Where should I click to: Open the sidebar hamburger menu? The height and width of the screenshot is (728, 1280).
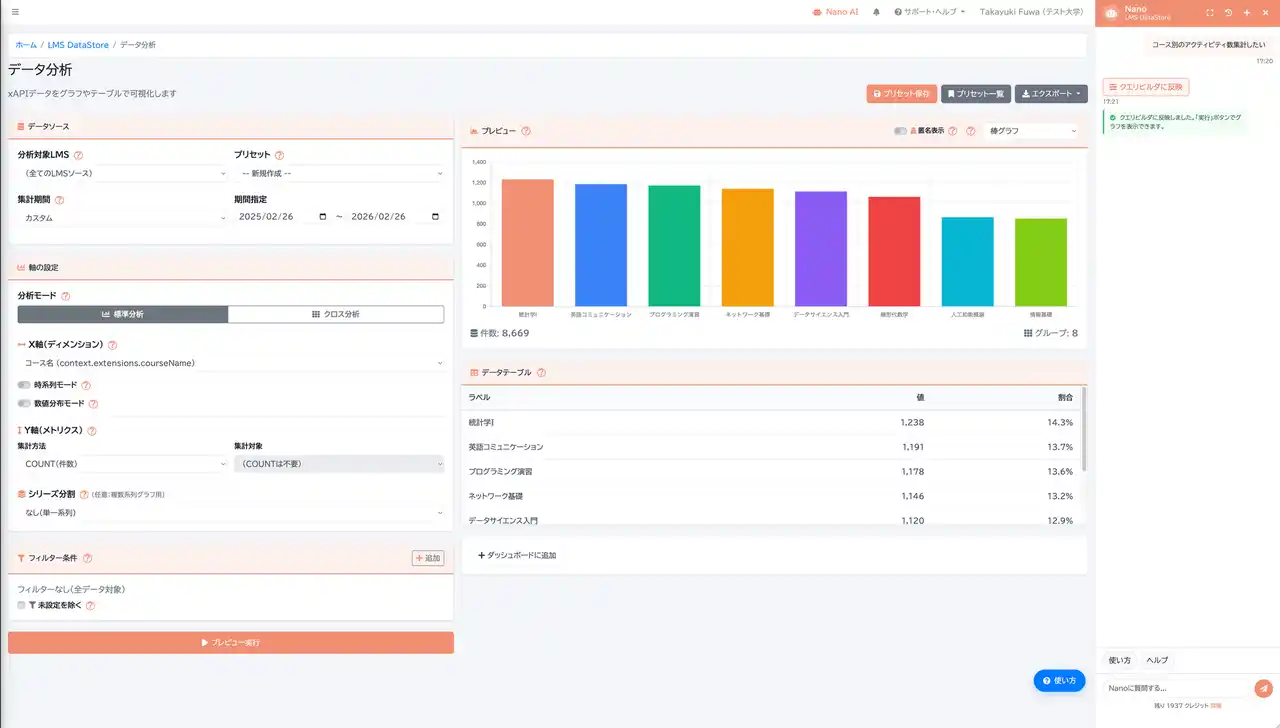coord(14,12)
